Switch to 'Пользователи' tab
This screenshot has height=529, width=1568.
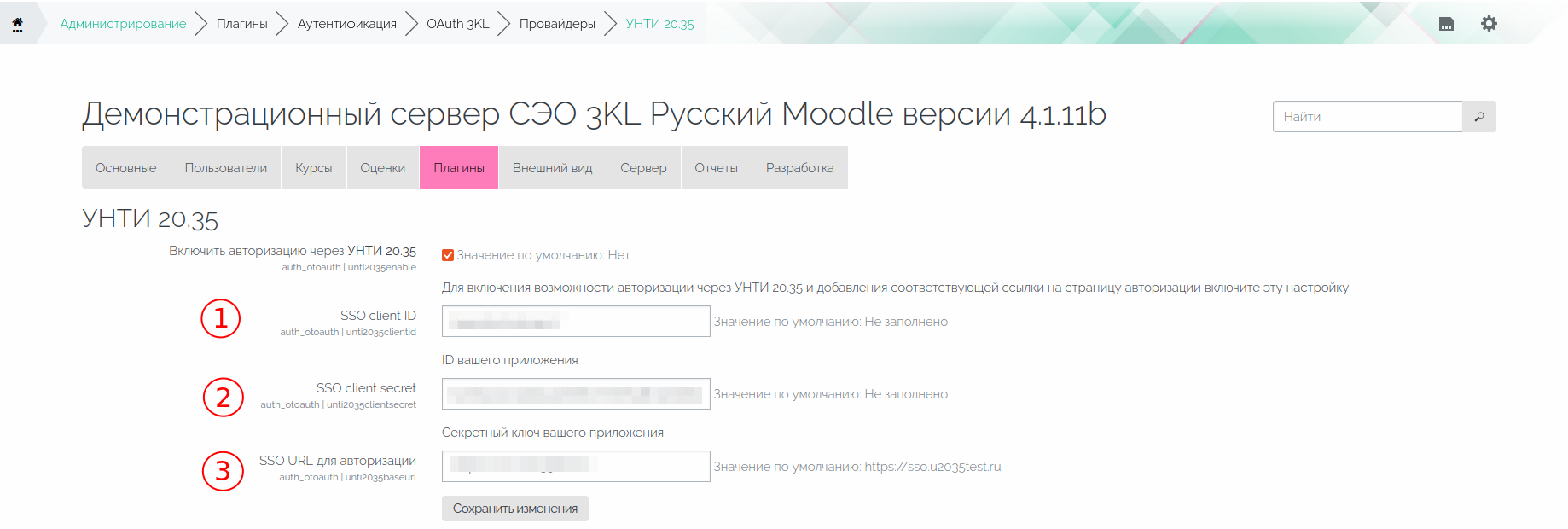coord(226,167)
